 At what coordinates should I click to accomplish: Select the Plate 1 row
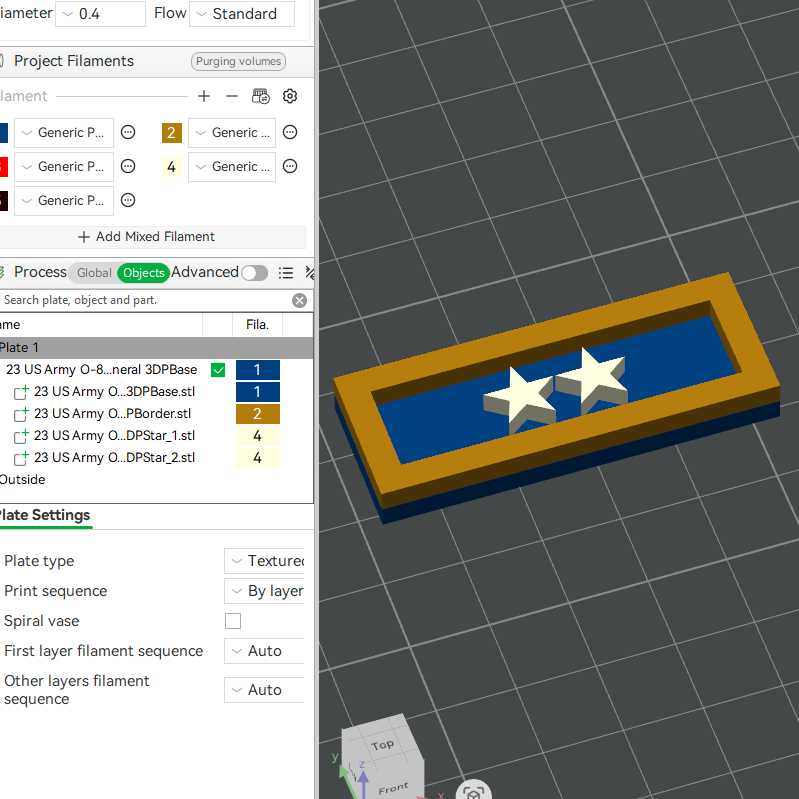[156, 348]
